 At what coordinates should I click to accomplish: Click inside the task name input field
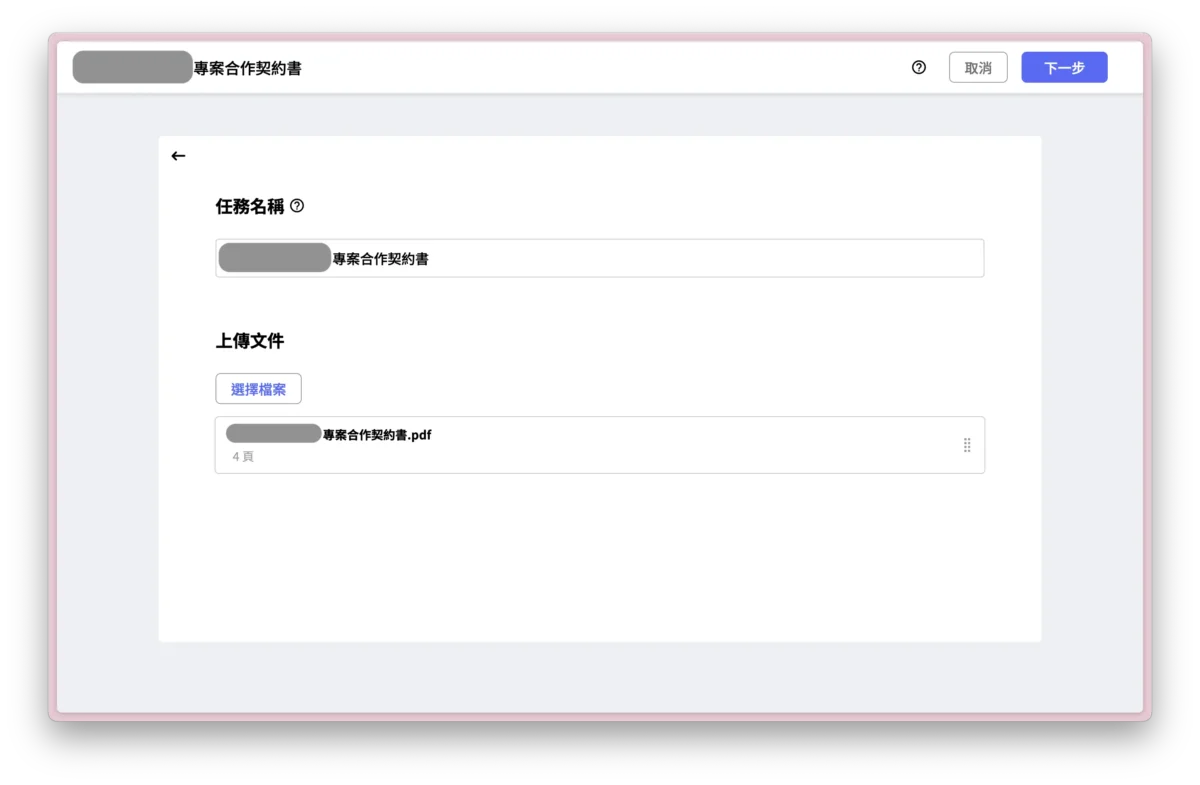(x=600, y=257)
